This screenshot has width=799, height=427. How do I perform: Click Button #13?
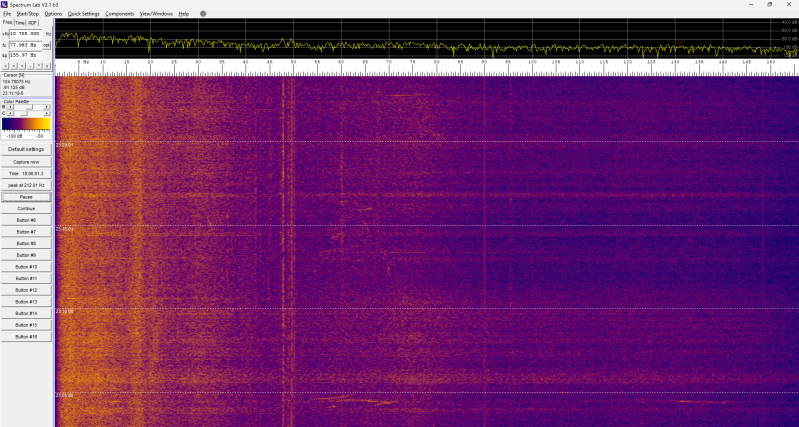click(x=26, y=302)
